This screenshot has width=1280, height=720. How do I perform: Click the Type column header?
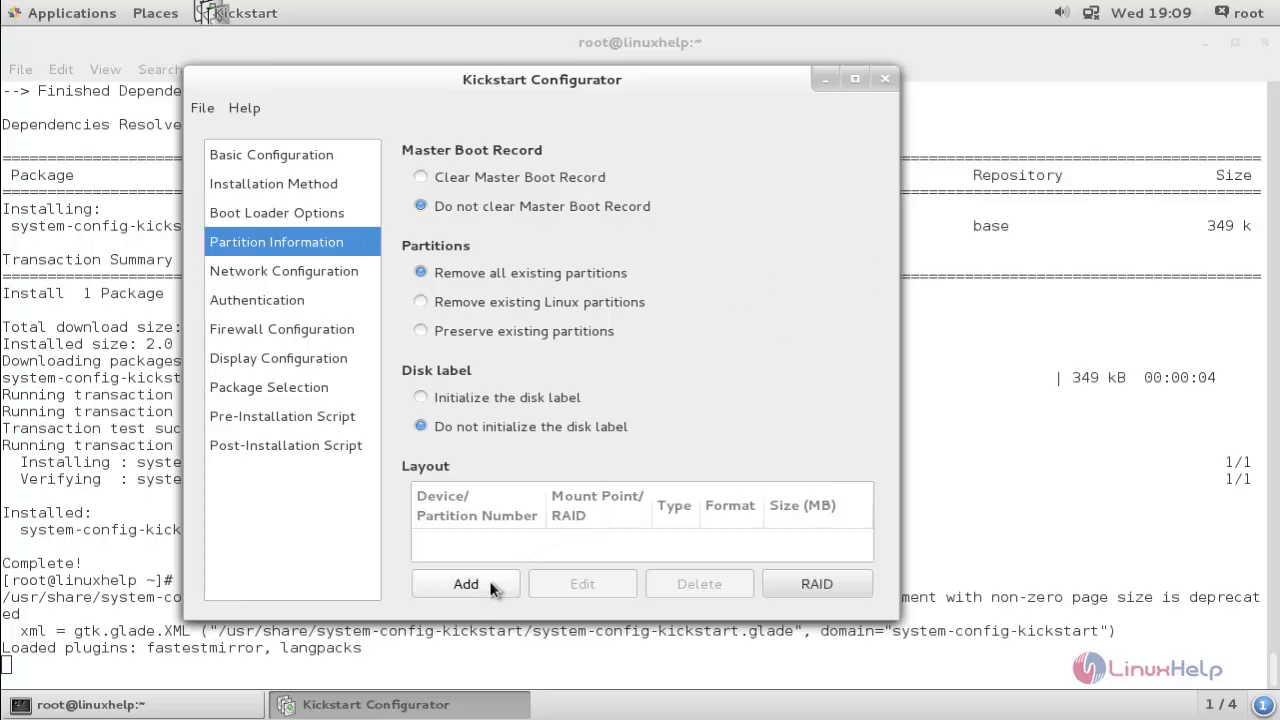pos(674,506)
